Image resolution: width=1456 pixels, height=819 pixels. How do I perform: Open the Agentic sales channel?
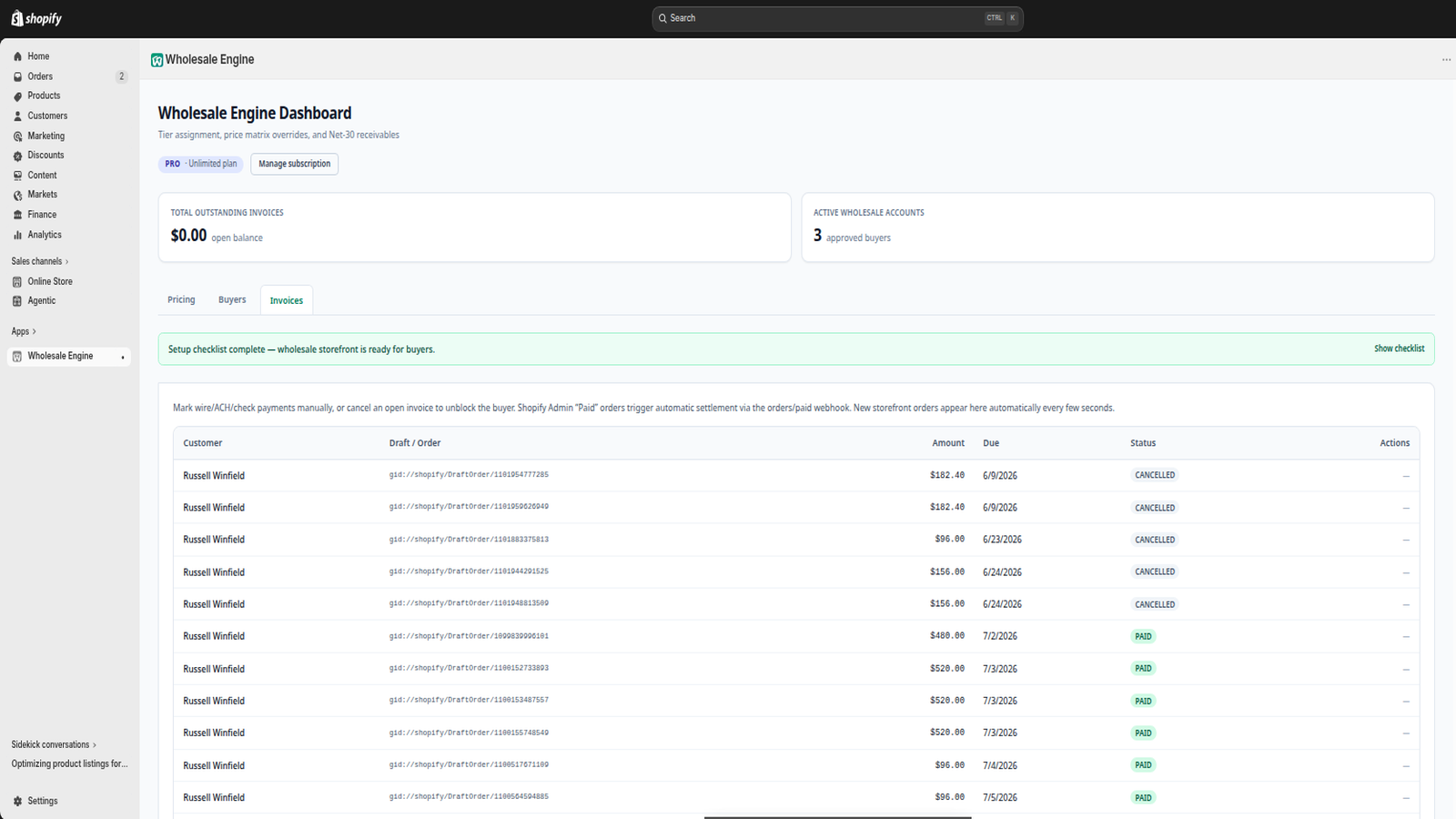41,300
